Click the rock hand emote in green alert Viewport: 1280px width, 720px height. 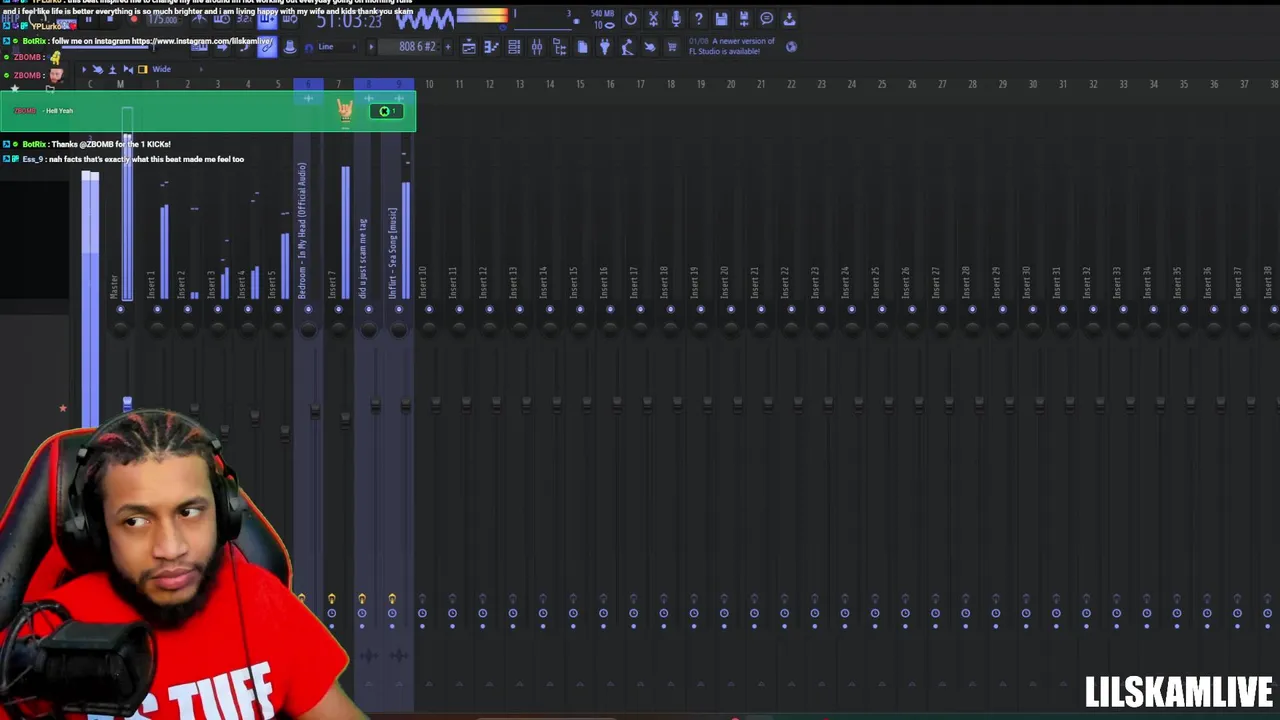[x=345, y=110]
